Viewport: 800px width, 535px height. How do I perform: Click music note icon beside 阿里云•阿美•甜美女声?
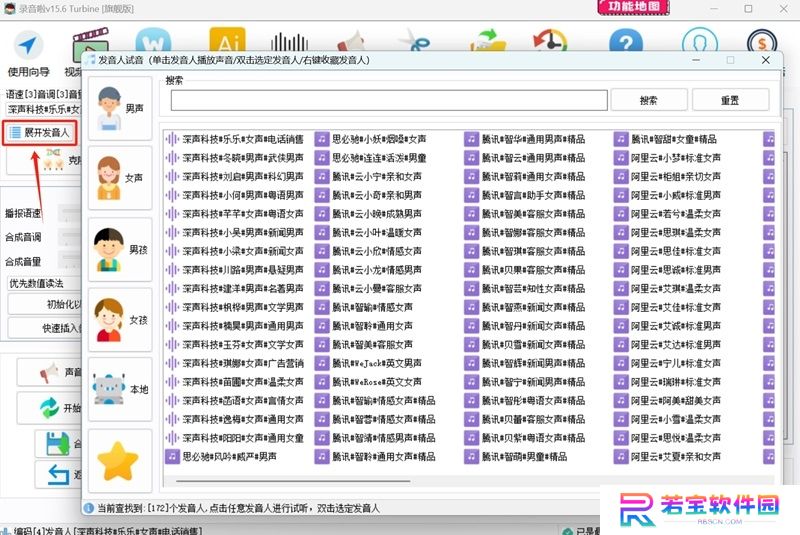click(x=620, y=400)
